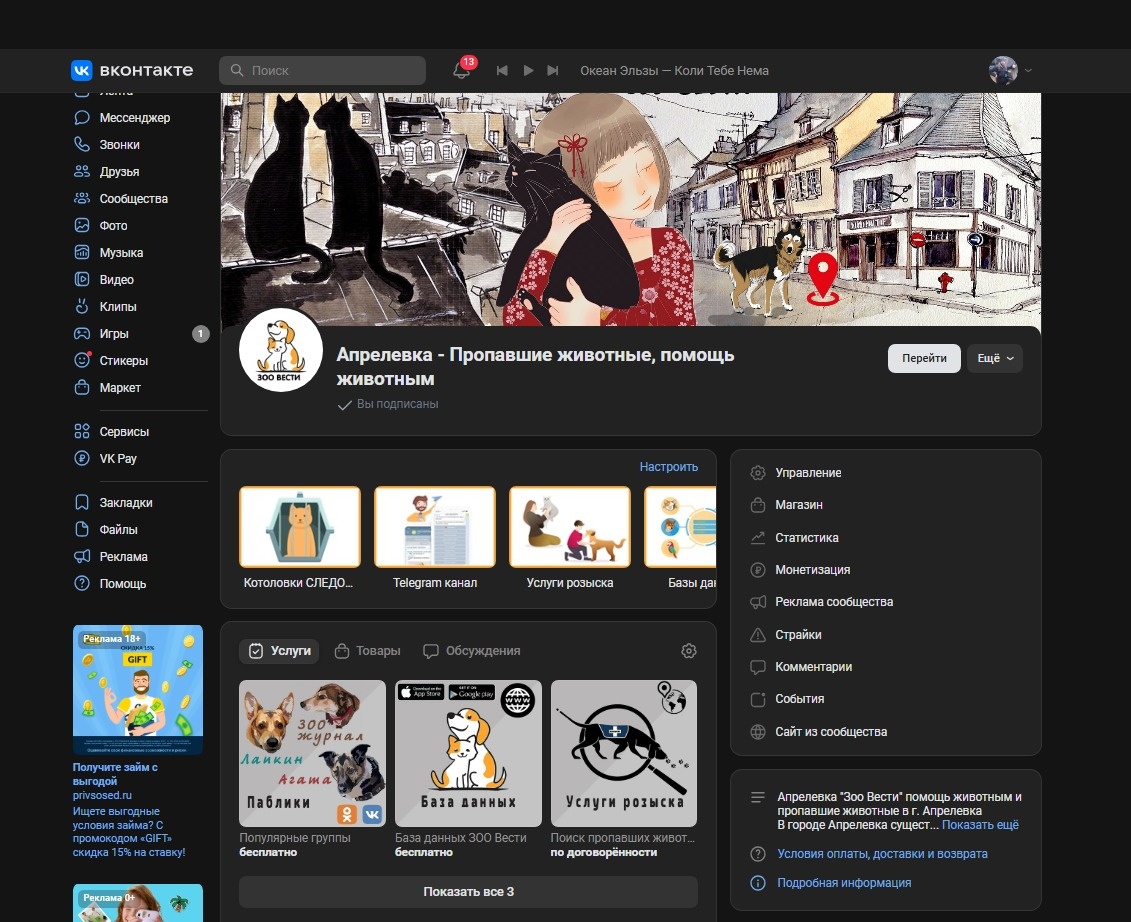Expand the Ещё dropdown
This screenshot has height=922, width=1131.
pos(995,359)
